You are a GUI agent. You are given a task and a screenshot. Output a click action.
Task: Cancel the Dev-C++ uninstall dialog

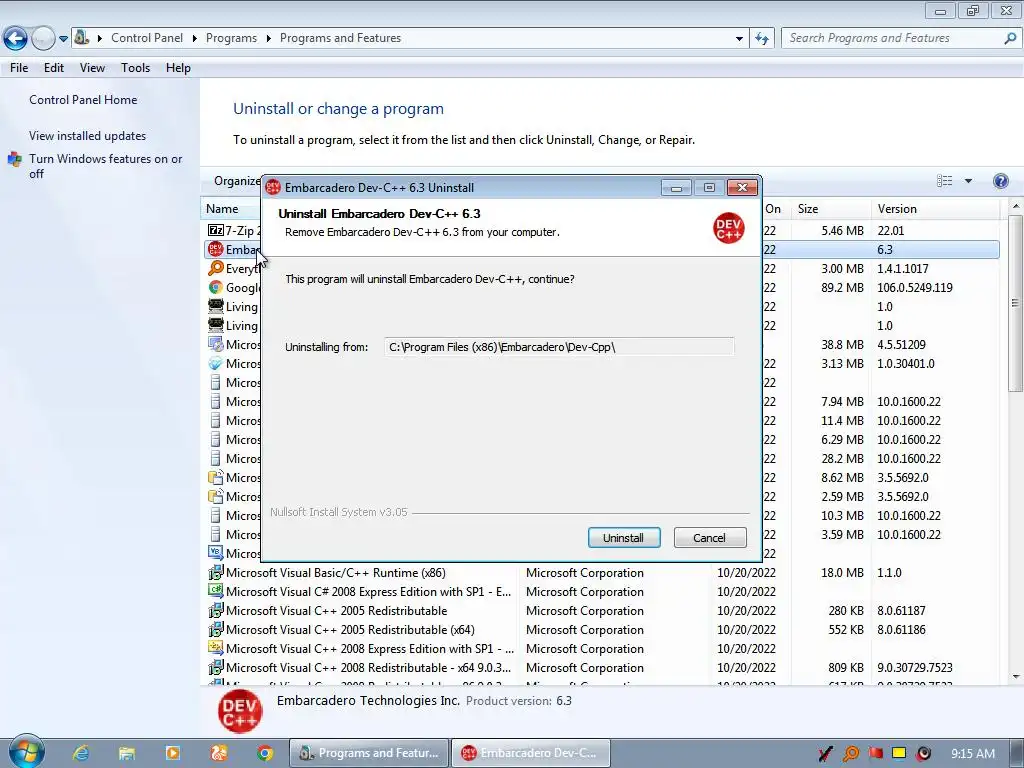pos(709,537)
